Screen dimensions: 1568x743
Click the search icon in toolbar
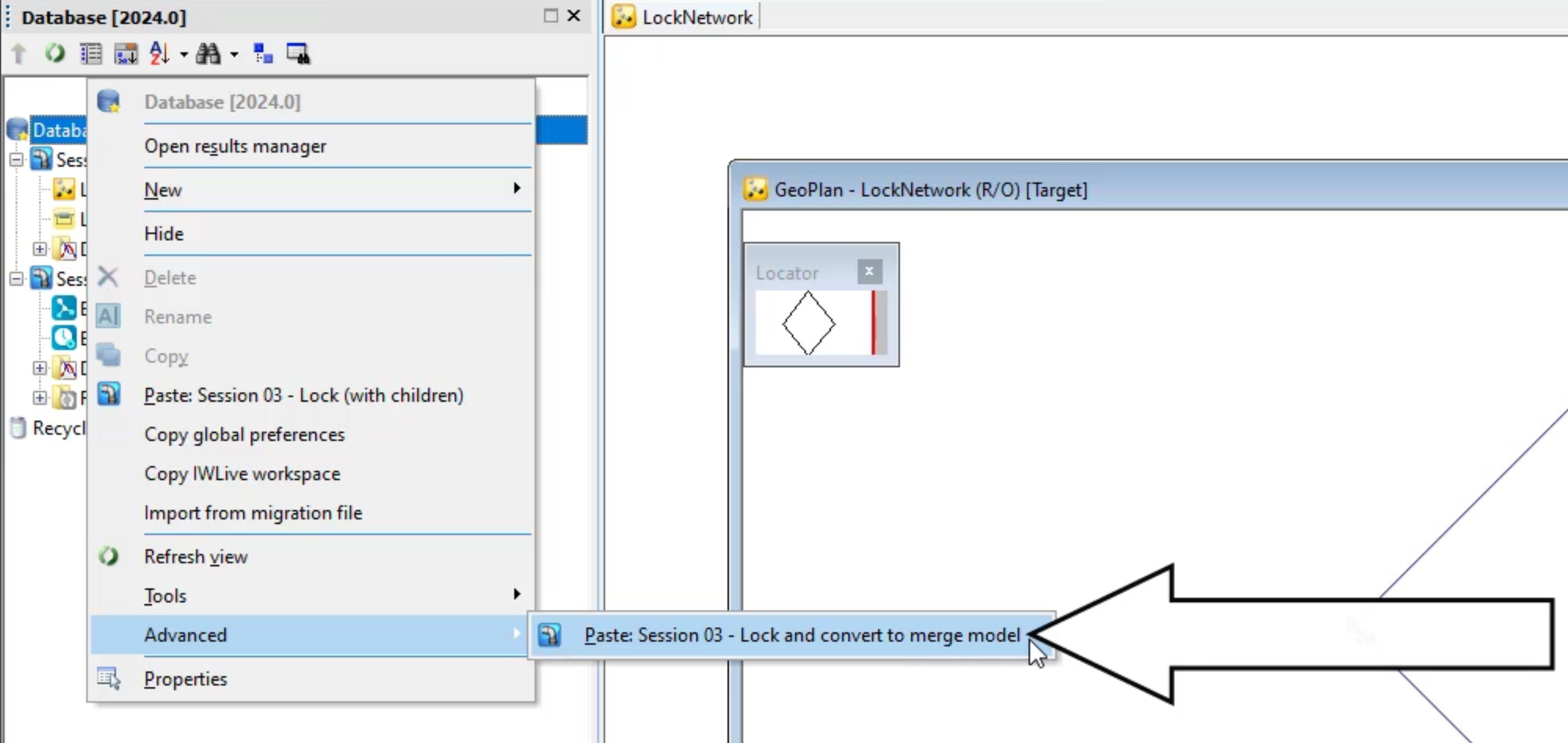coord(209,53)
